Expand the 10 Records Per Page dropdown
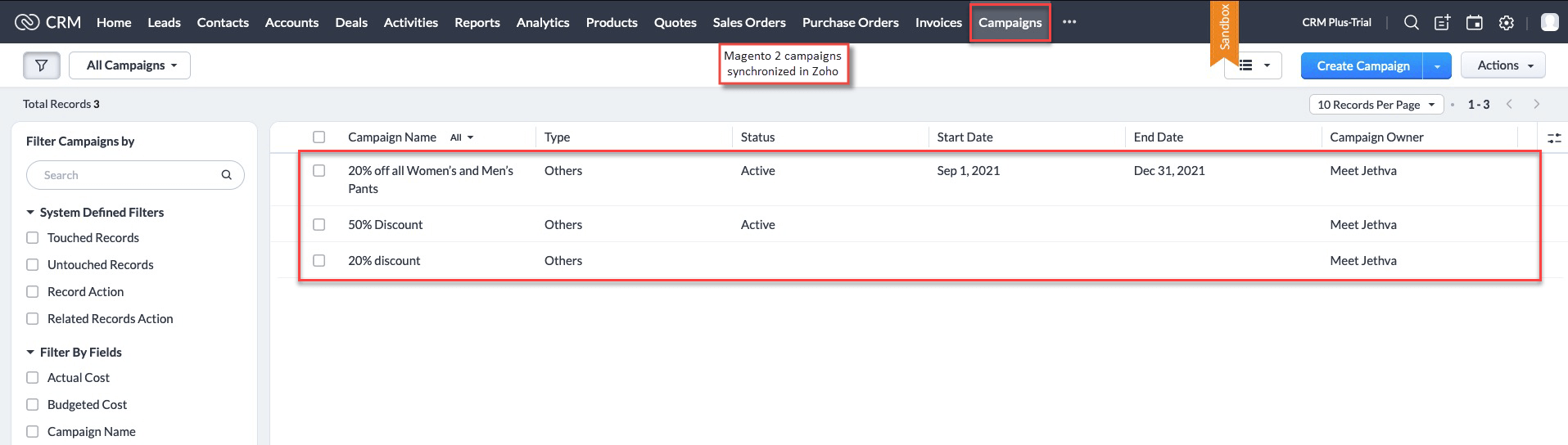 pos(1376,105)
